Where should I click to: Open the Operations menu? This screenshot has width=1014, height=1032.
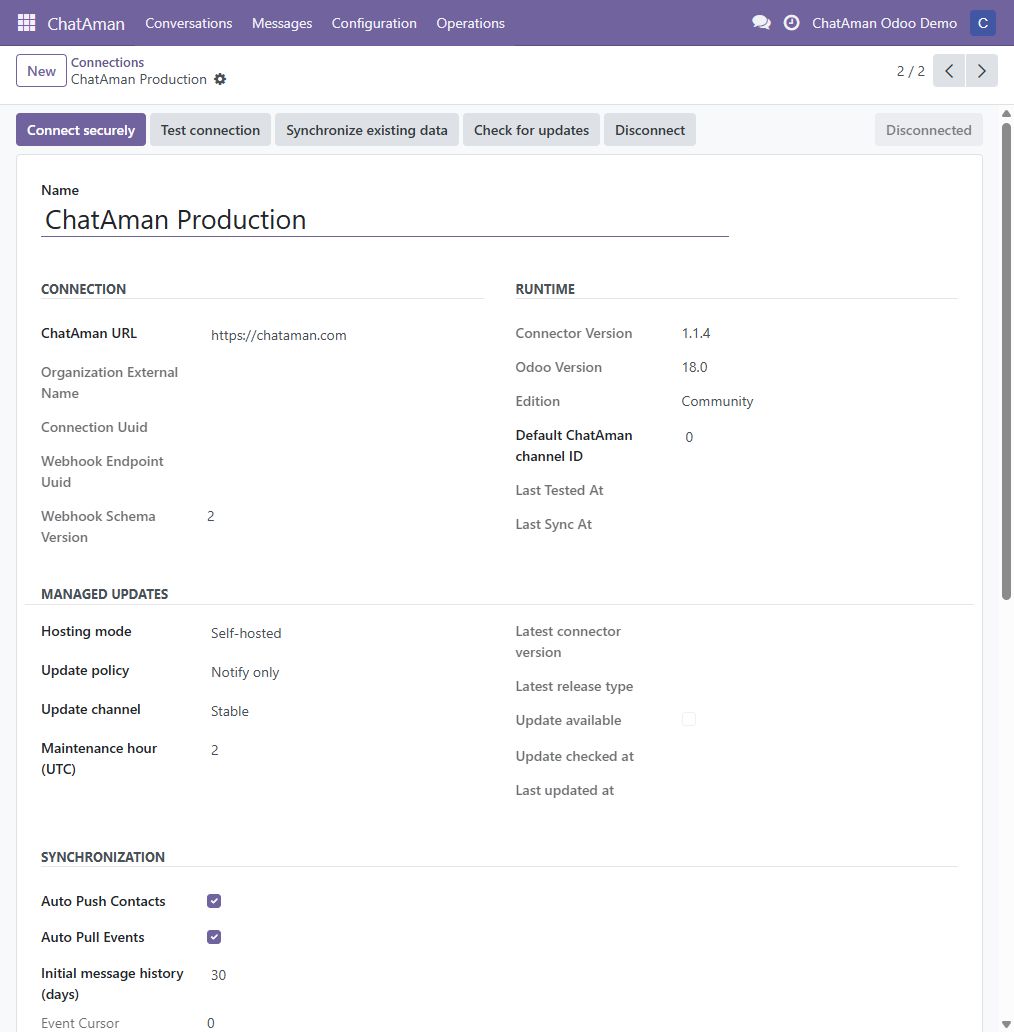(x=470, y=23)
